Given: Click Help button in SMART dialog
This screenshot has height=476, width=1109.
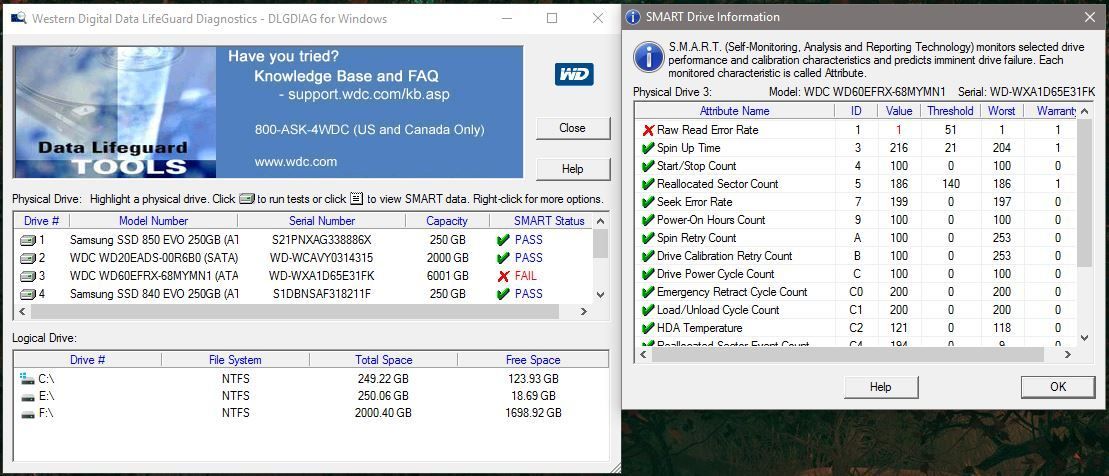Looking at the screenshot, I should (x=881, y=387).
